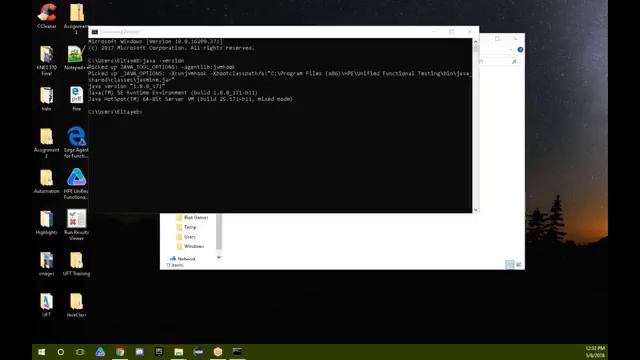
Task: Click navigation pane scroll down arrow
Action: [x=219, y=257]
